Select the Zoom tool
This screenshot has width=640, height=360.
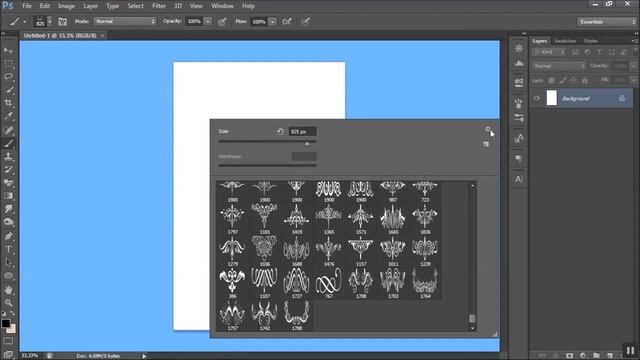(8, 302)
